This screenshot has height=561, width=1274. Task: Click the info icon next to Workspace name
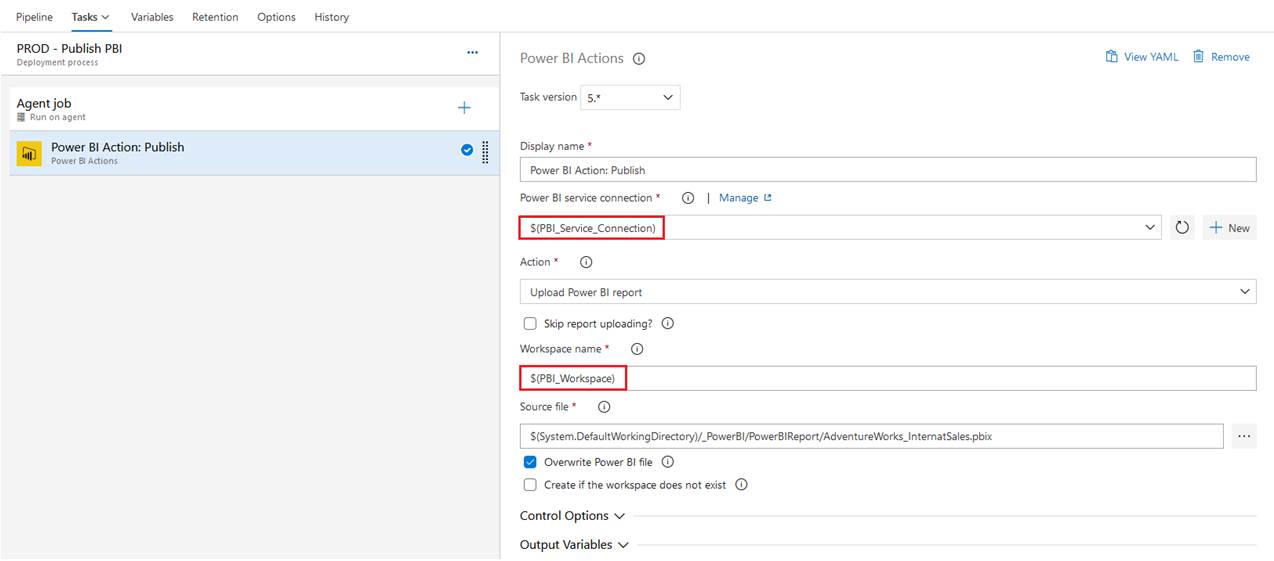(x=637, y=349)
